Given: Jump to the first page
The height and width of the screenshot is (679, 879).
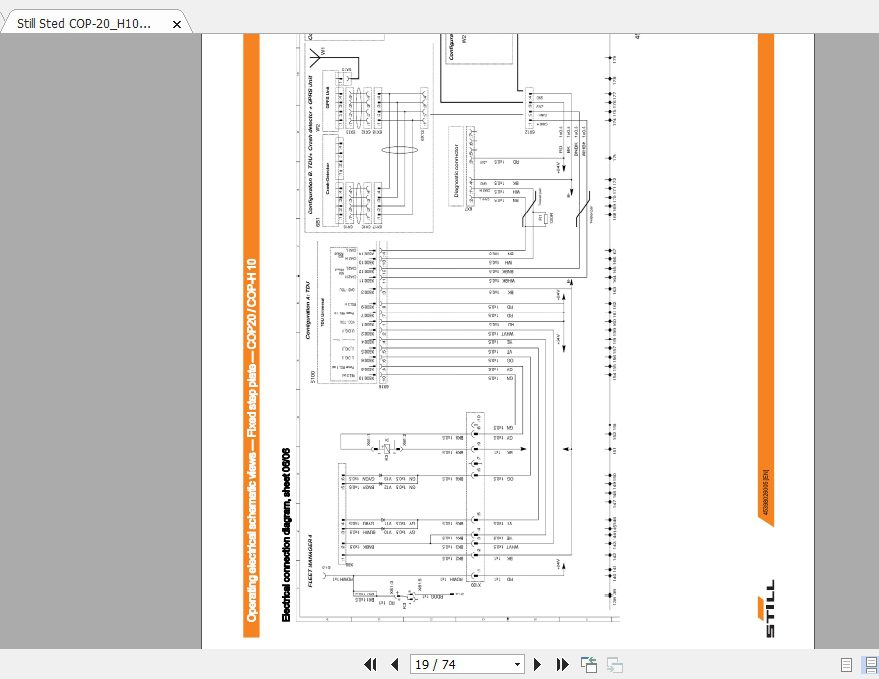Looking at the screenshot, I should coord(370,665).
